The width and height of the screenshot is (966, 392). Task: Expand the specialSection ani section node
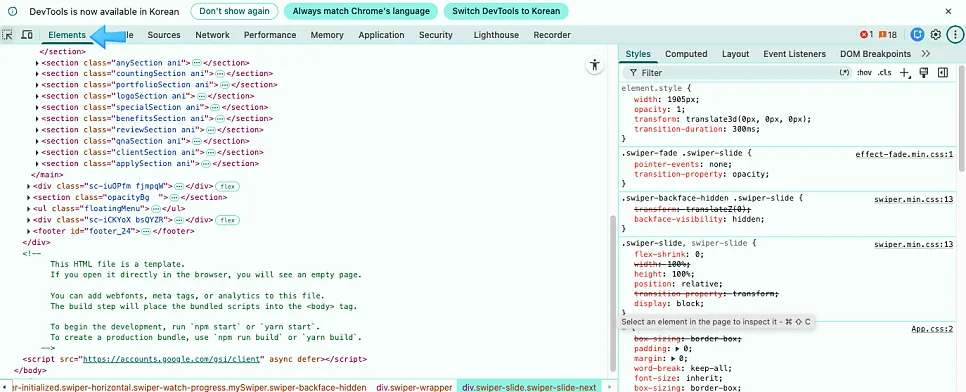(38, 107)
